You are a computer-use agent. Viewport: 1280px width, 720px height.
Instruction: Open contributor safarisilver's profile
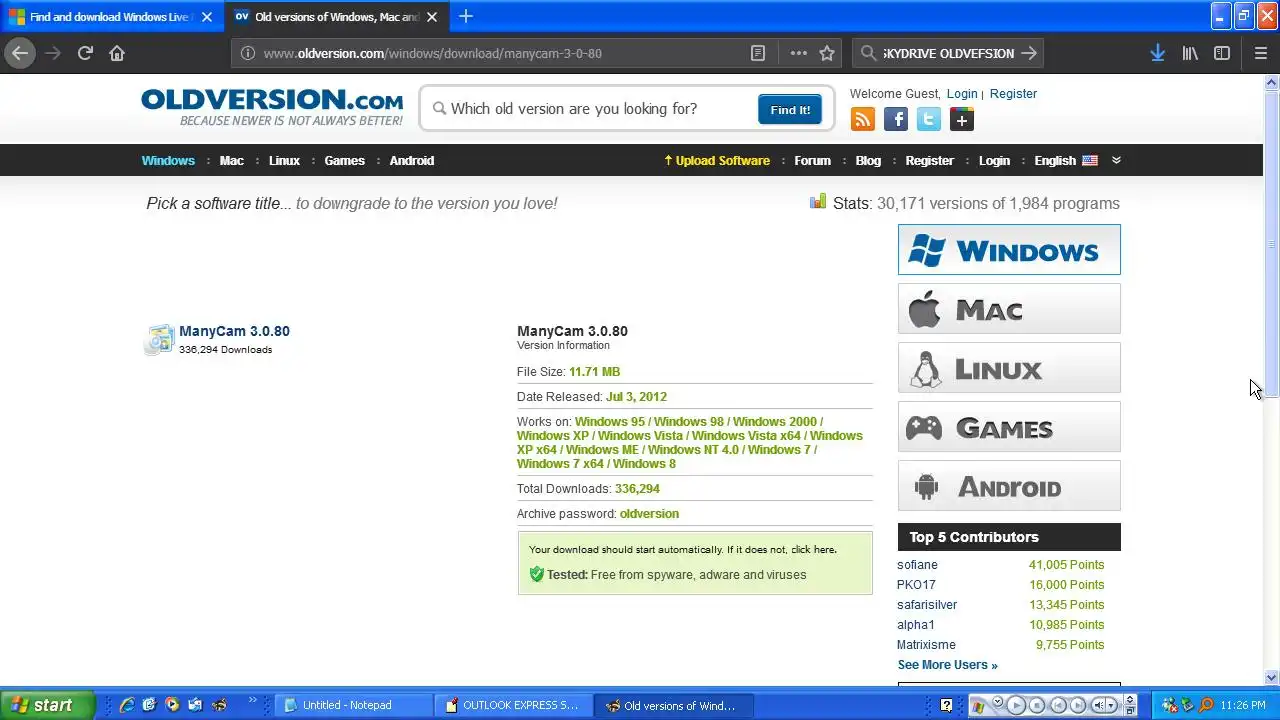pos(927,605)
